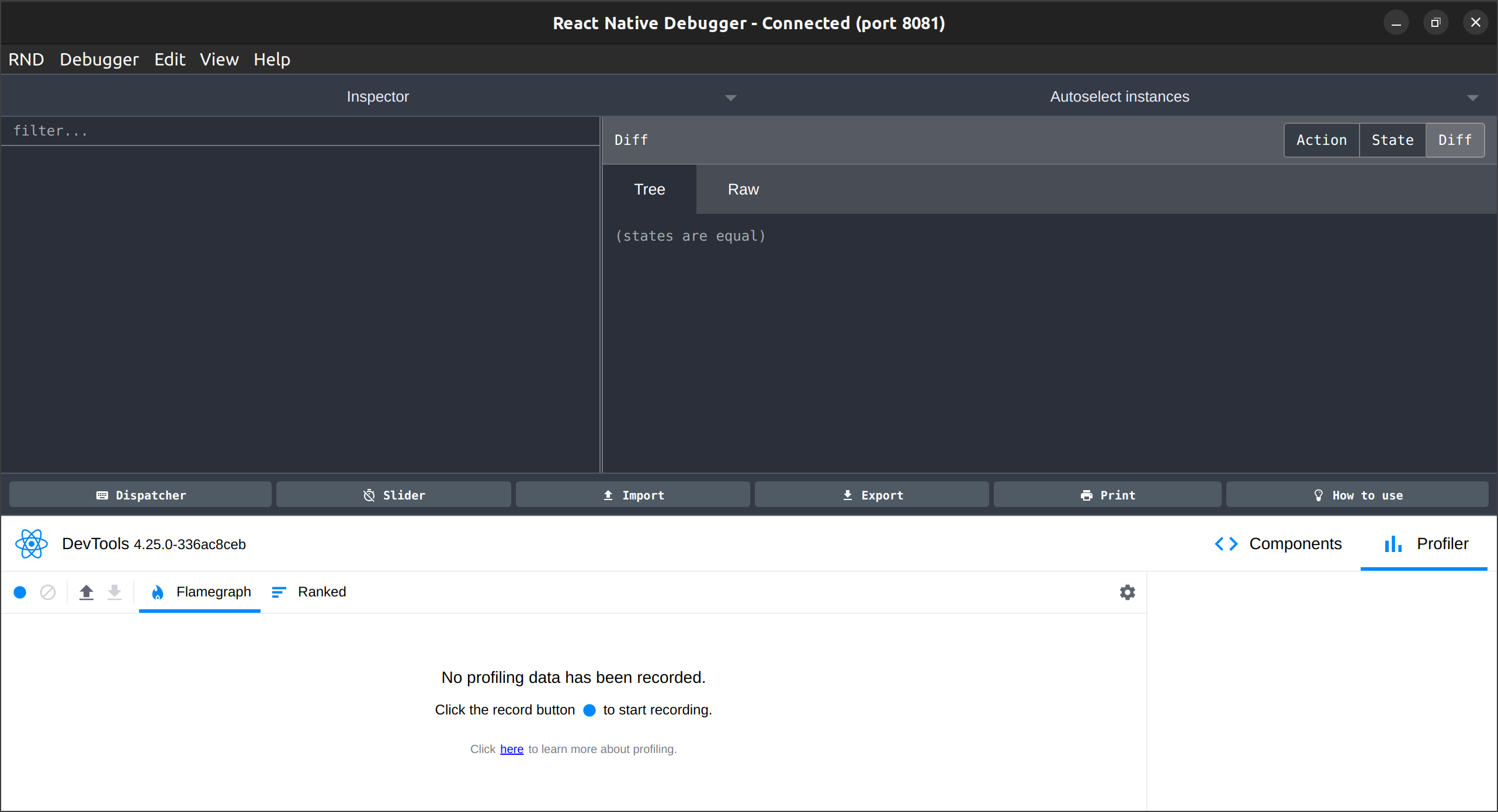Viewport: 1498px width, 812px height.
Task: Clear profiling data with the slashed-circle icon
Action: click(x=47, y=592)
